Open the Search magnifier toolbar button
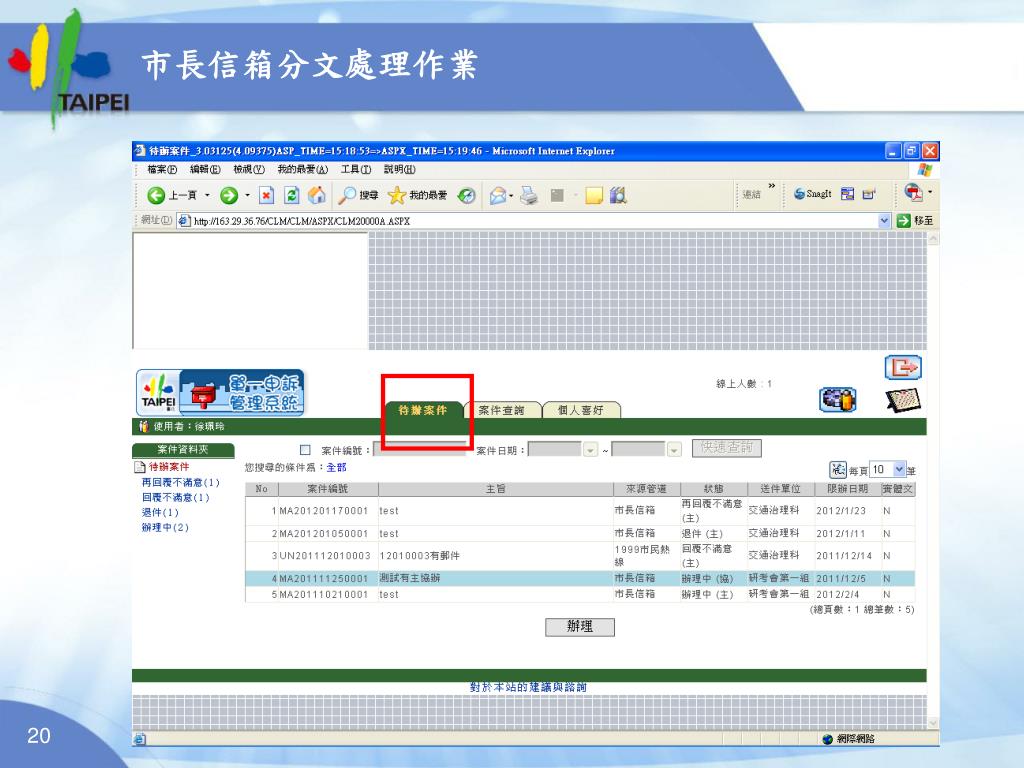The image size is (1024, 768). click(359, 195)
